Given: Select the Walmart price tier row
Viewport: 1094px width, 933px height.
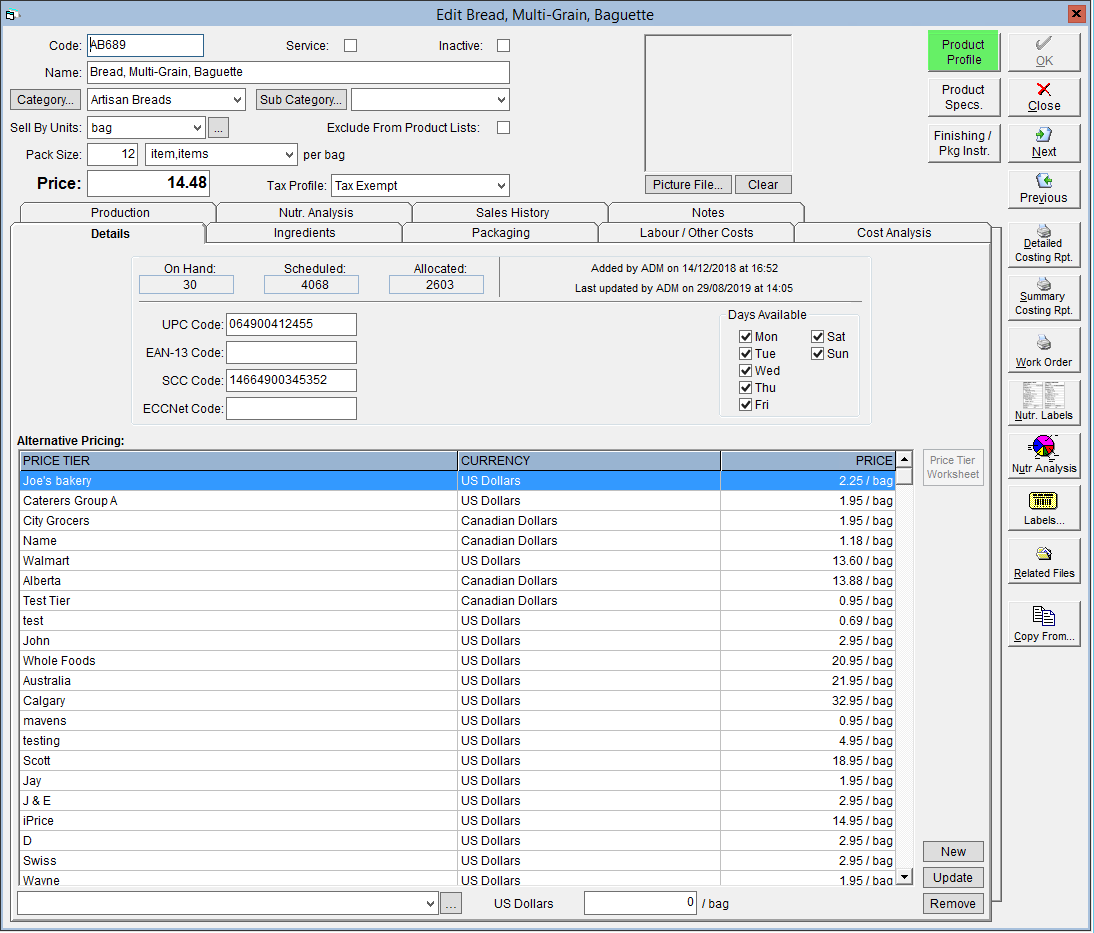Looking at the screenshot, I should click(458, 561).
